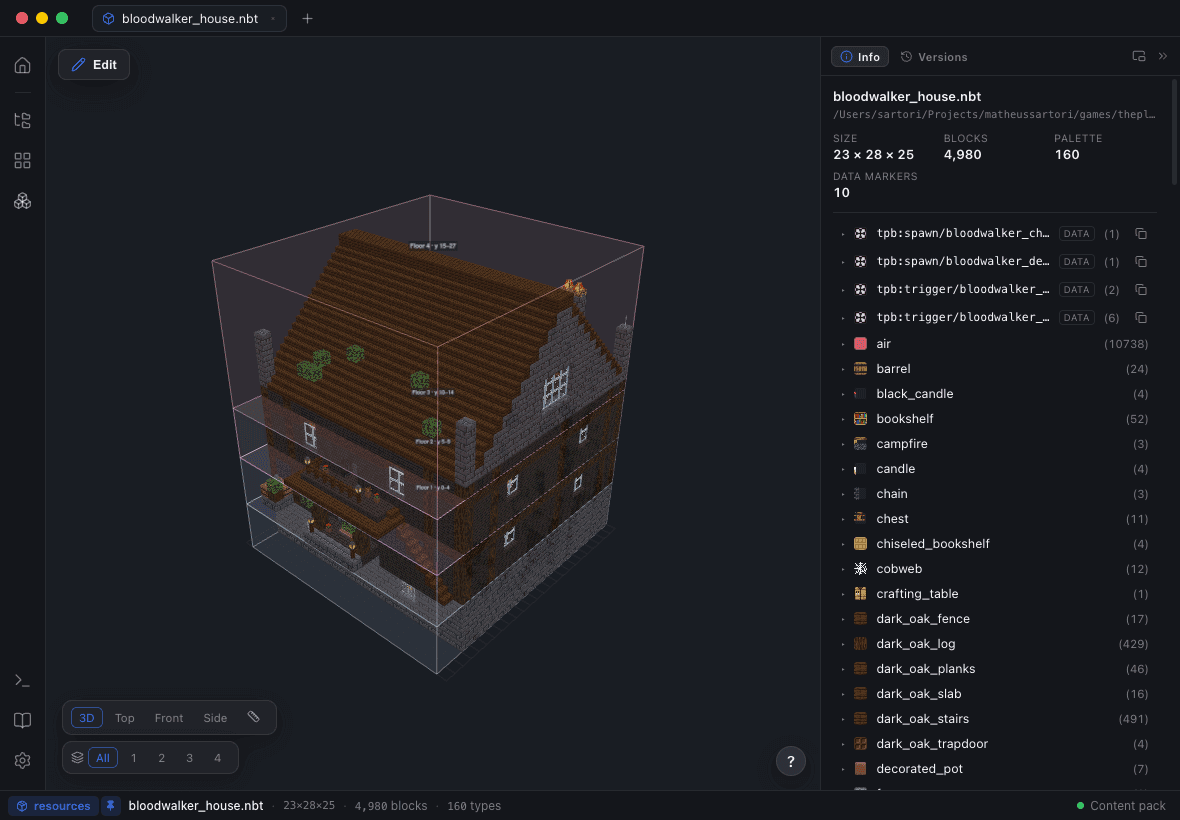
Task: Click the measuring tool icon beside Side
Action: [x=254, y=717]
